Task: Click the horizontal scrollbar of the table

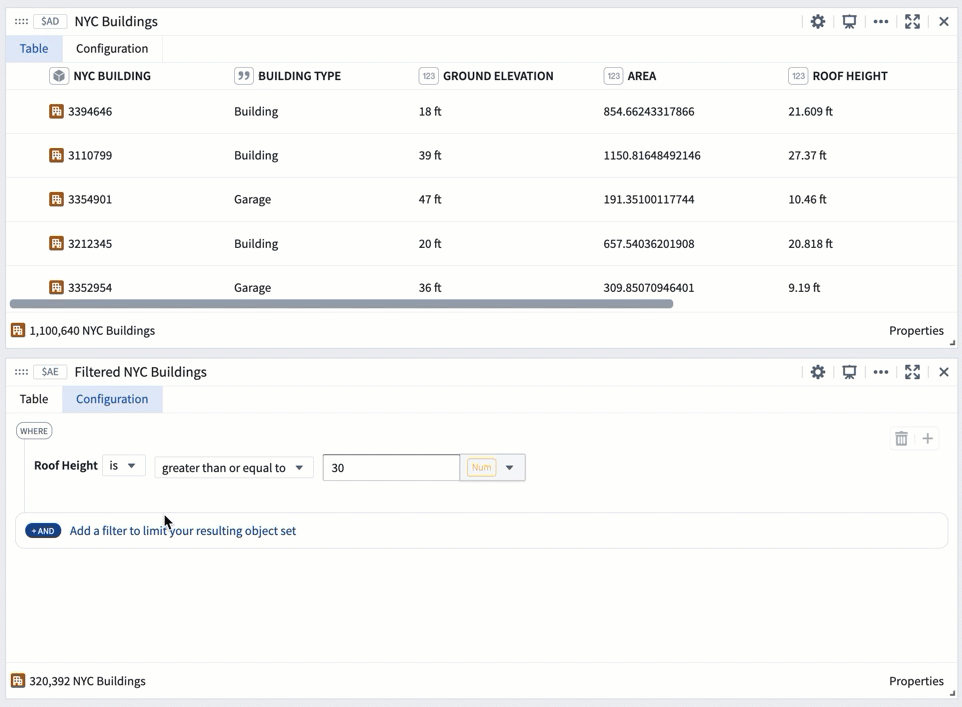Action: point(341,304)
